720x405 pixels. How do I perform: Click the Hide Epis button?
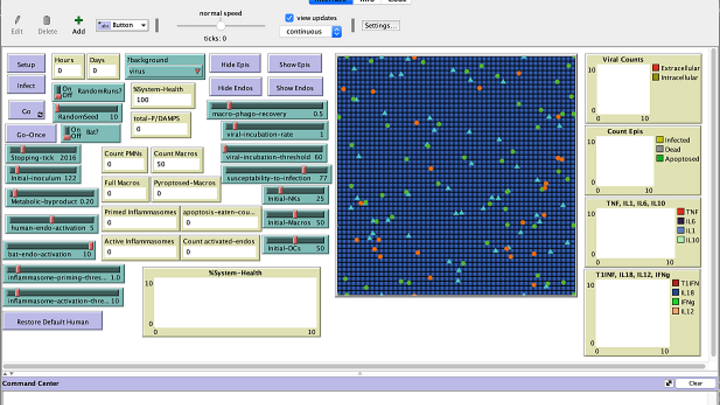click(x=235, y=64)
